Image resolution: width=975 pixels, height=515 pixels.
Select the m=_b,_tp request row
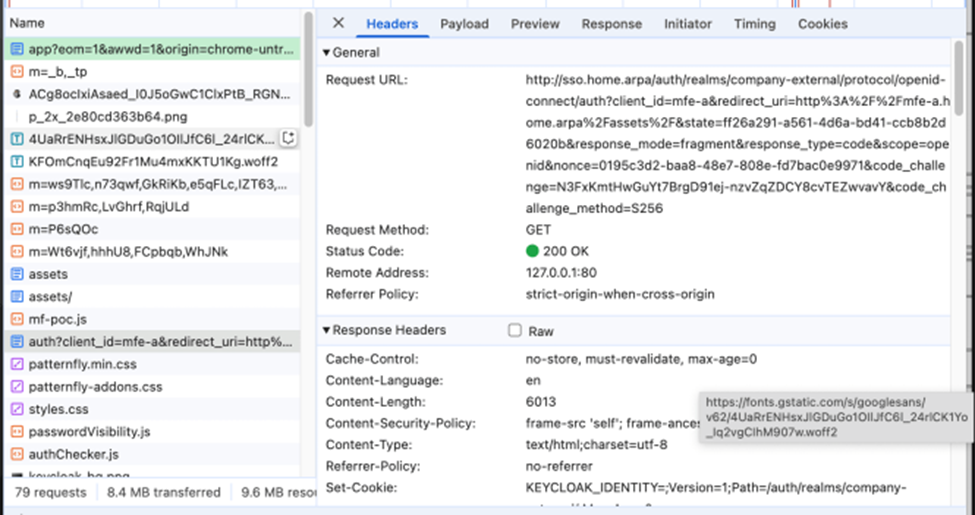tap(152, 72)
